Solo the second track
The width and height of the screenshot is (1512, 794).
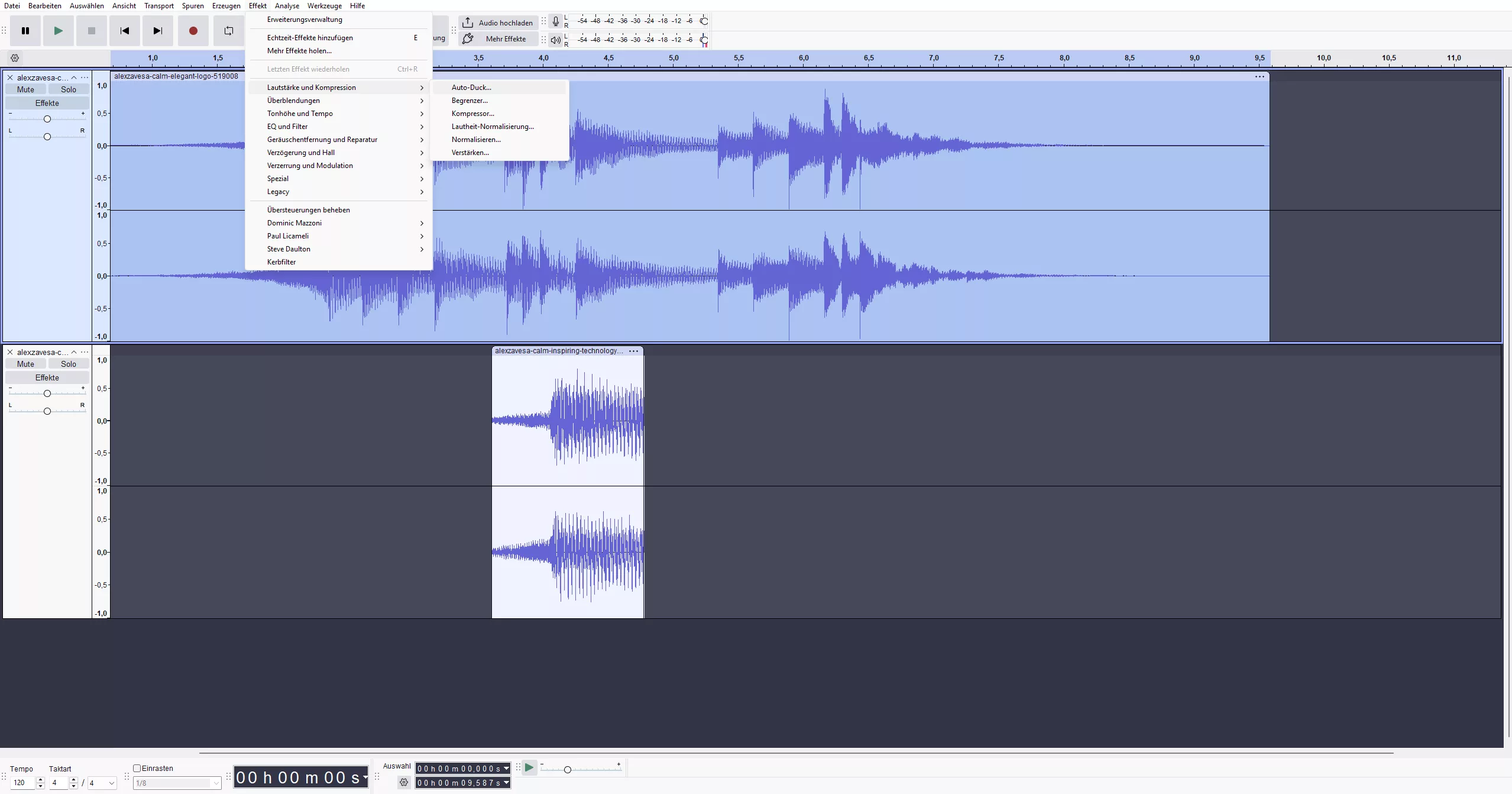[x=69, y=364]
